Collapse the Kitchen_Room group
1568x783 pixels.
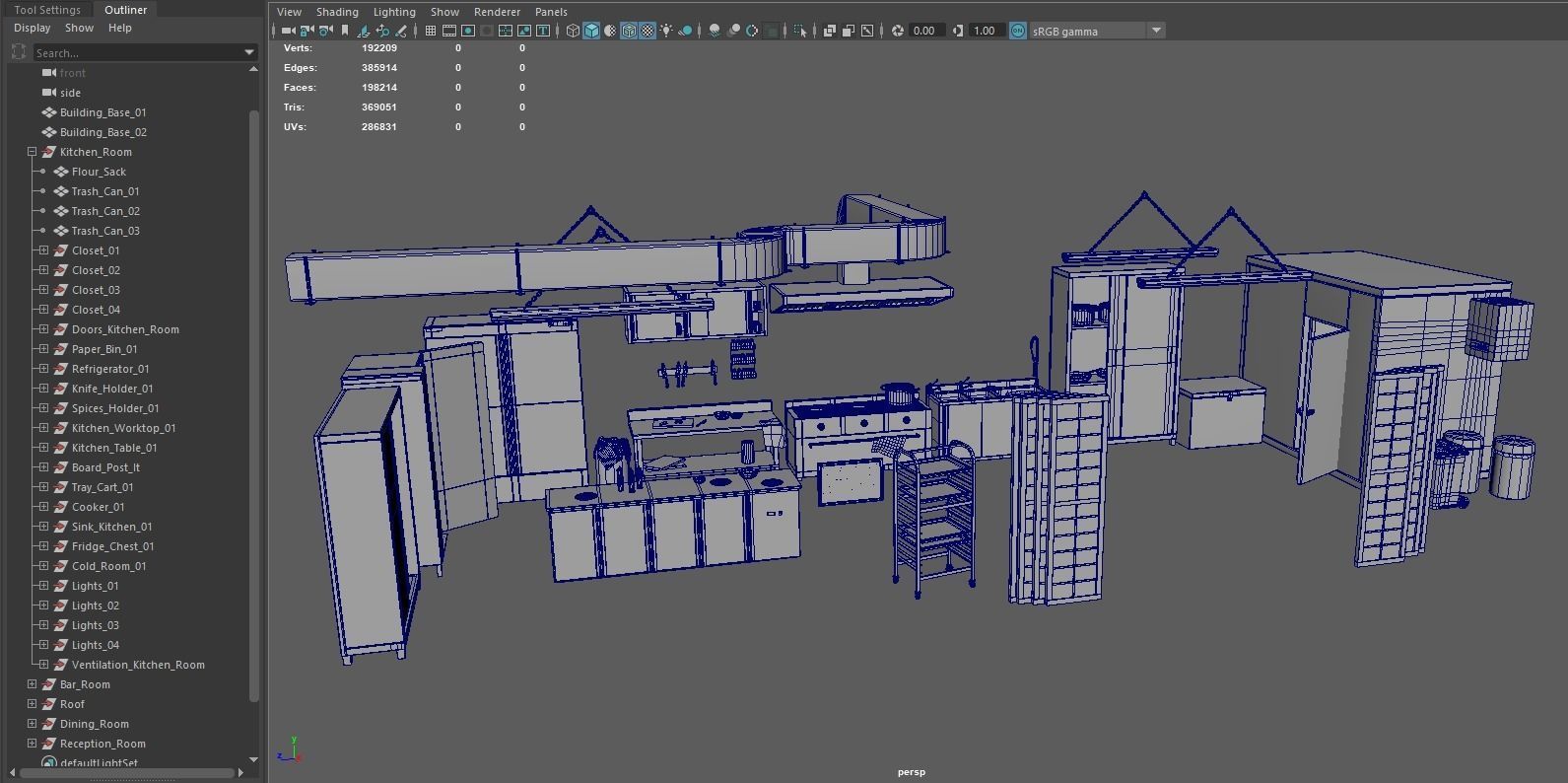pyautogui.click(x=32, y=152)
